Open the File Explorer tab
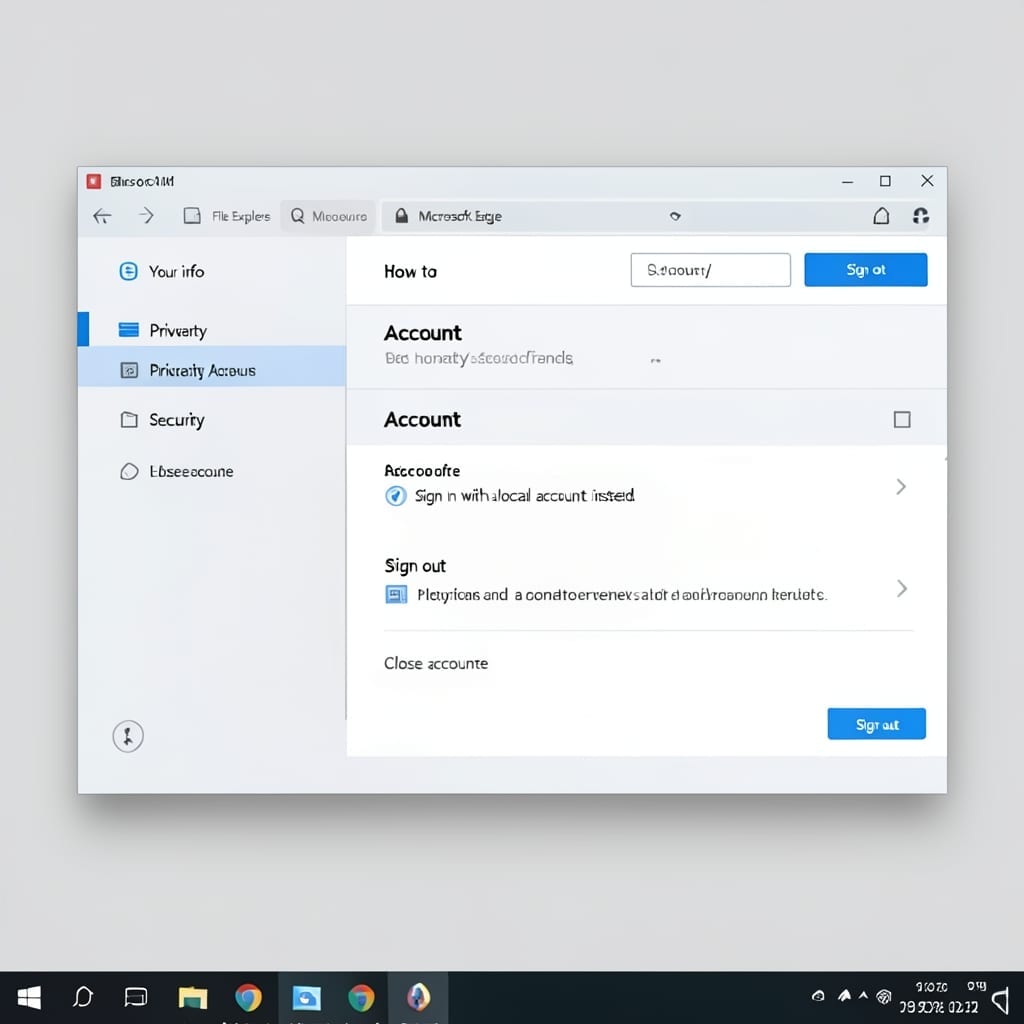 pyautogui.click(x=227, y=216)
